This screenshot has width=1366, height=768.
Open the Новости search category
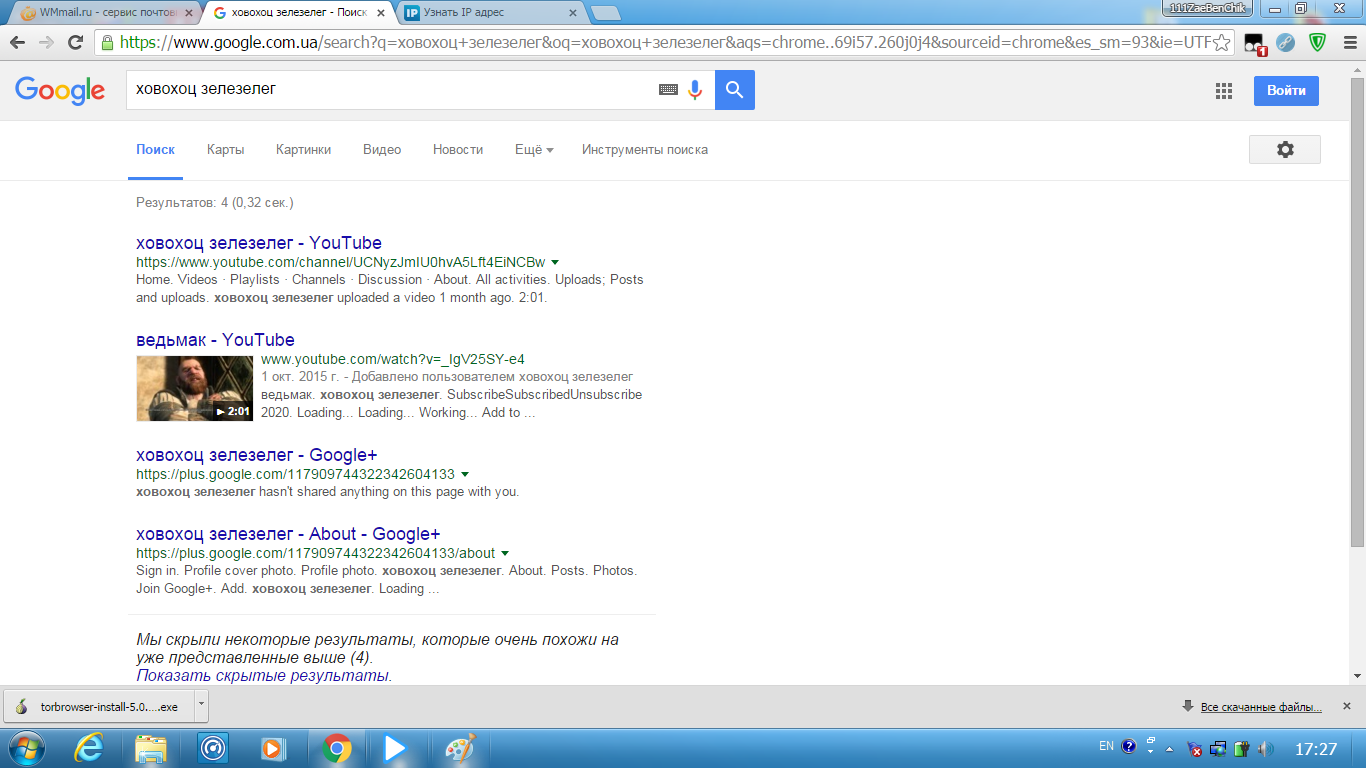point(458,149)
